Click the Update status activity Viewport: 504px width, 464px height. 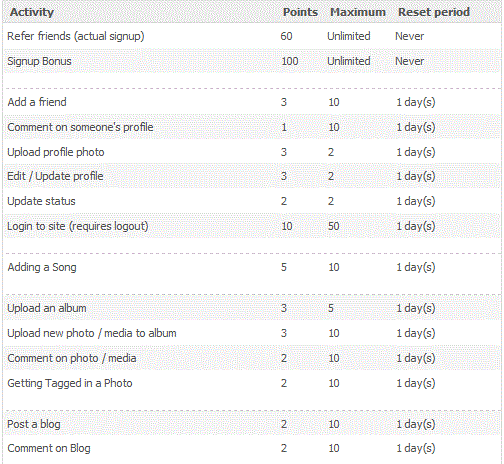[41, 201]
